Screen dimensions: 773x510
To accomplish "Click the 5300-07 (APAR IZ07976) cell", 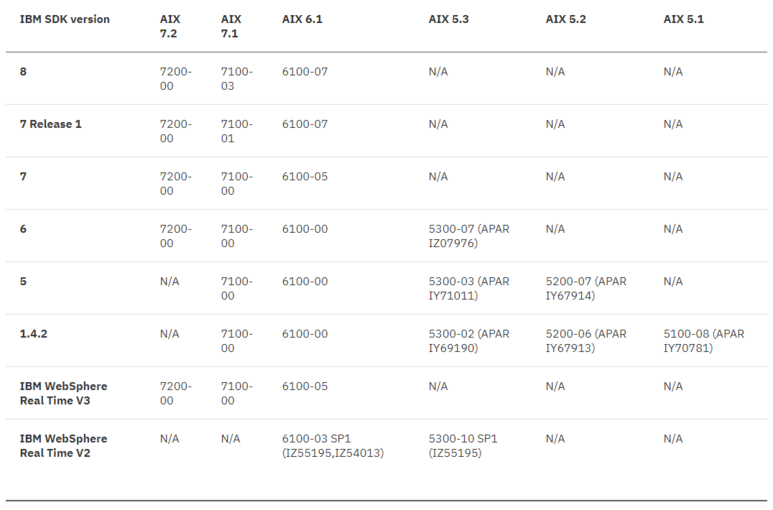I will 469,236.
